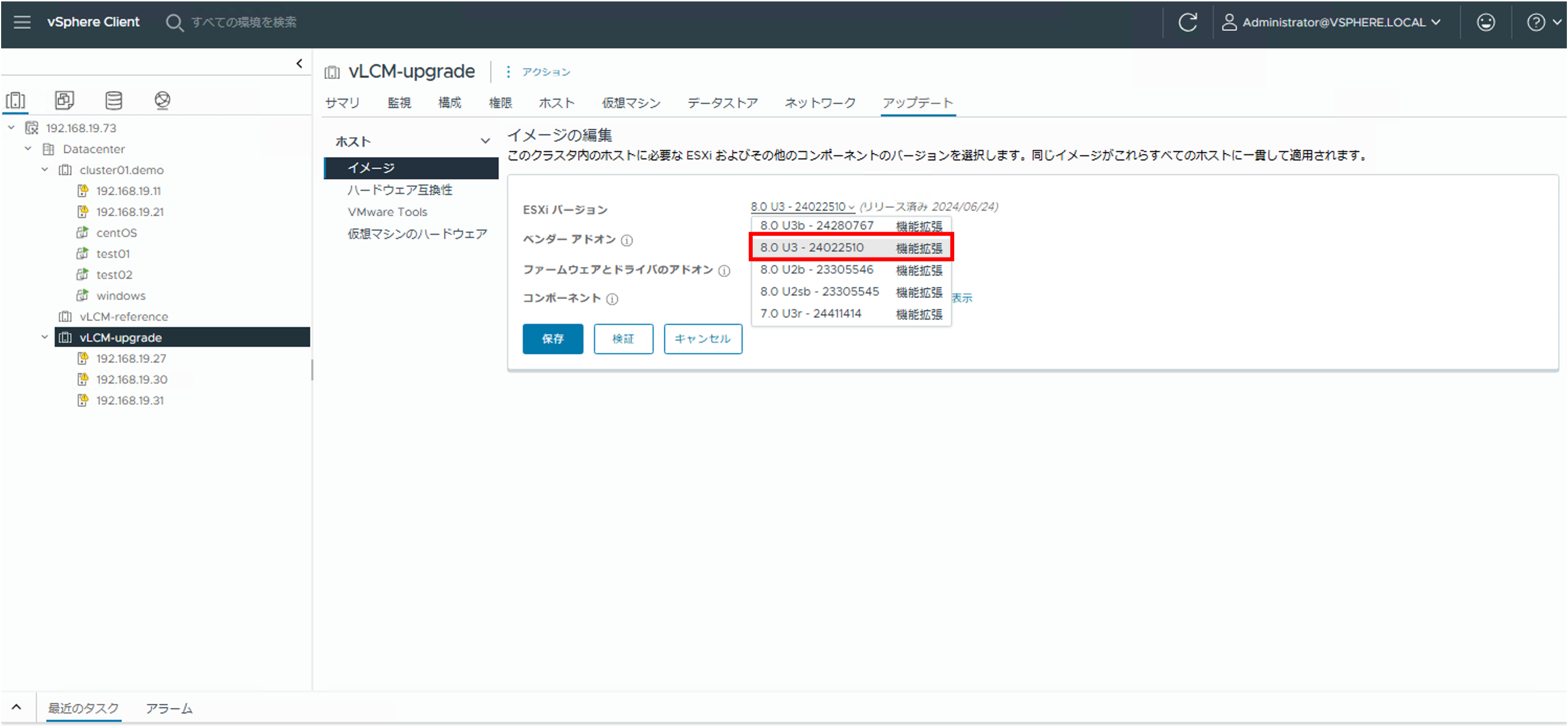Screen dimensions: 1568x727
Task: Select host 192.168.19.30 in tree
Action: pos(132,380)
